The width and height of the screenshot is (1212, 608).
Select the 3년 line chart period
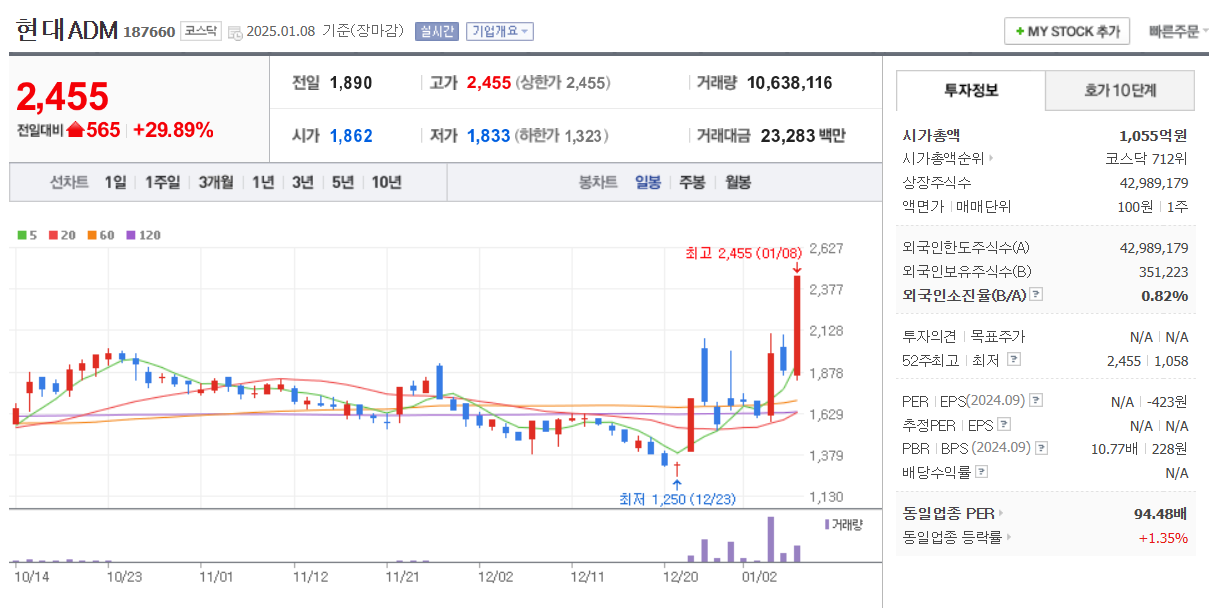tap(302, 182)
